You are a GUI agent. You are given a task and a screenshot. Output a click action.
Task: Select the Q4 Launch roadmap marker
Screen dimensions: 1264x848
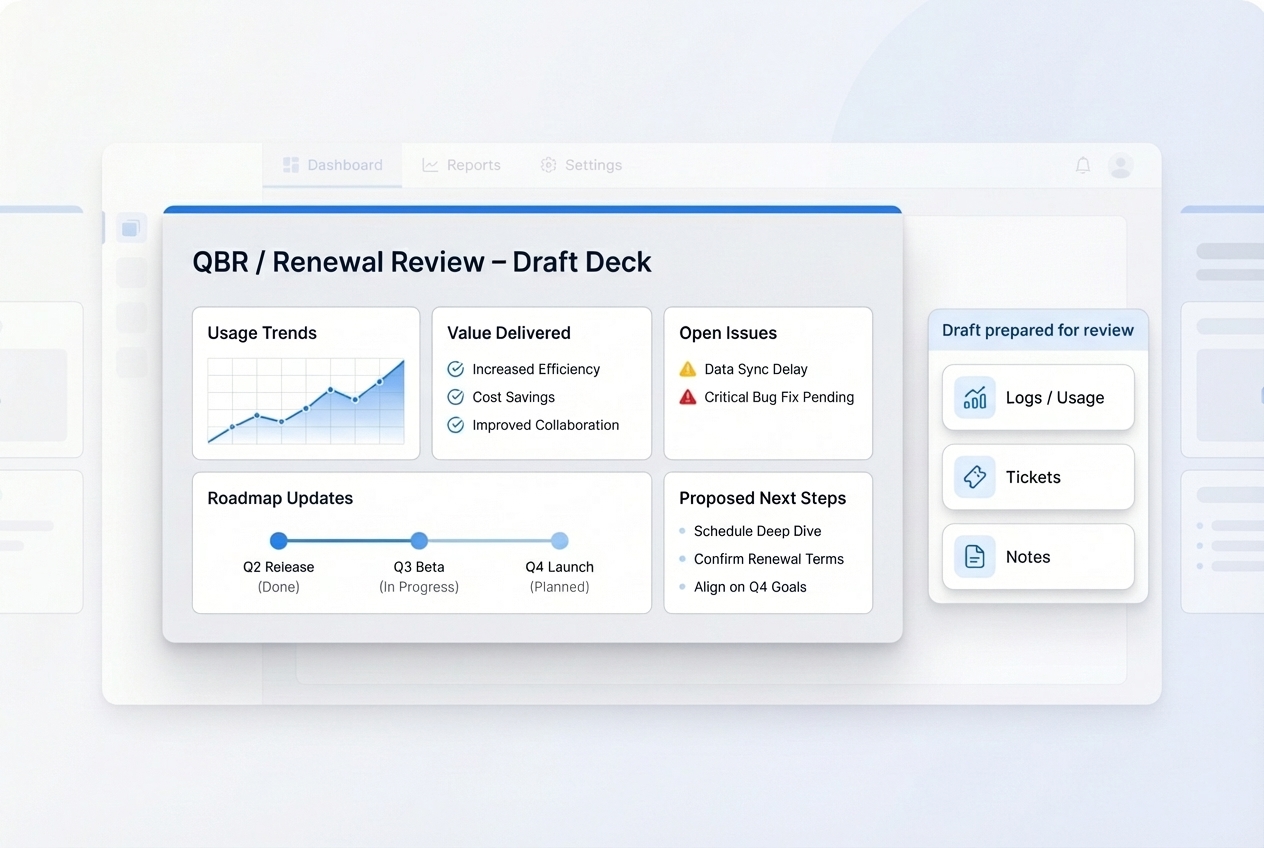(x=560, y=541)
